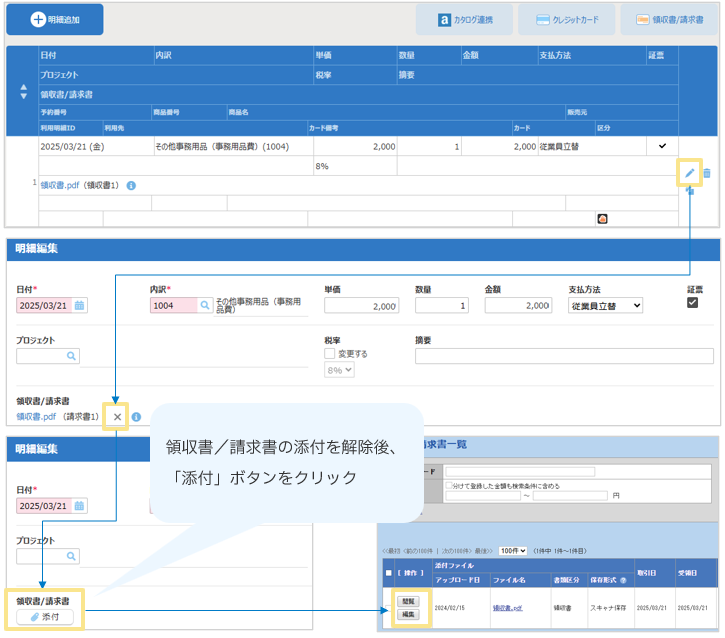Click the pencil edit icon in detail row

tap(689, 173)
